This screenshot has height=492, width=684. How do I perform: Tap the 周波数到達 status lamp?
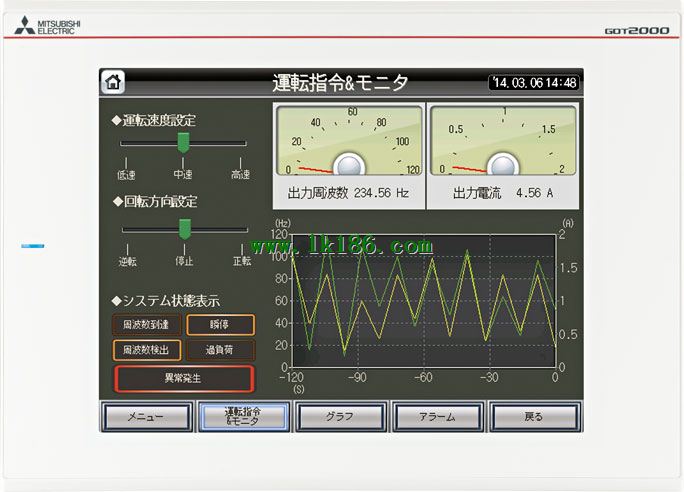[147, 325]
